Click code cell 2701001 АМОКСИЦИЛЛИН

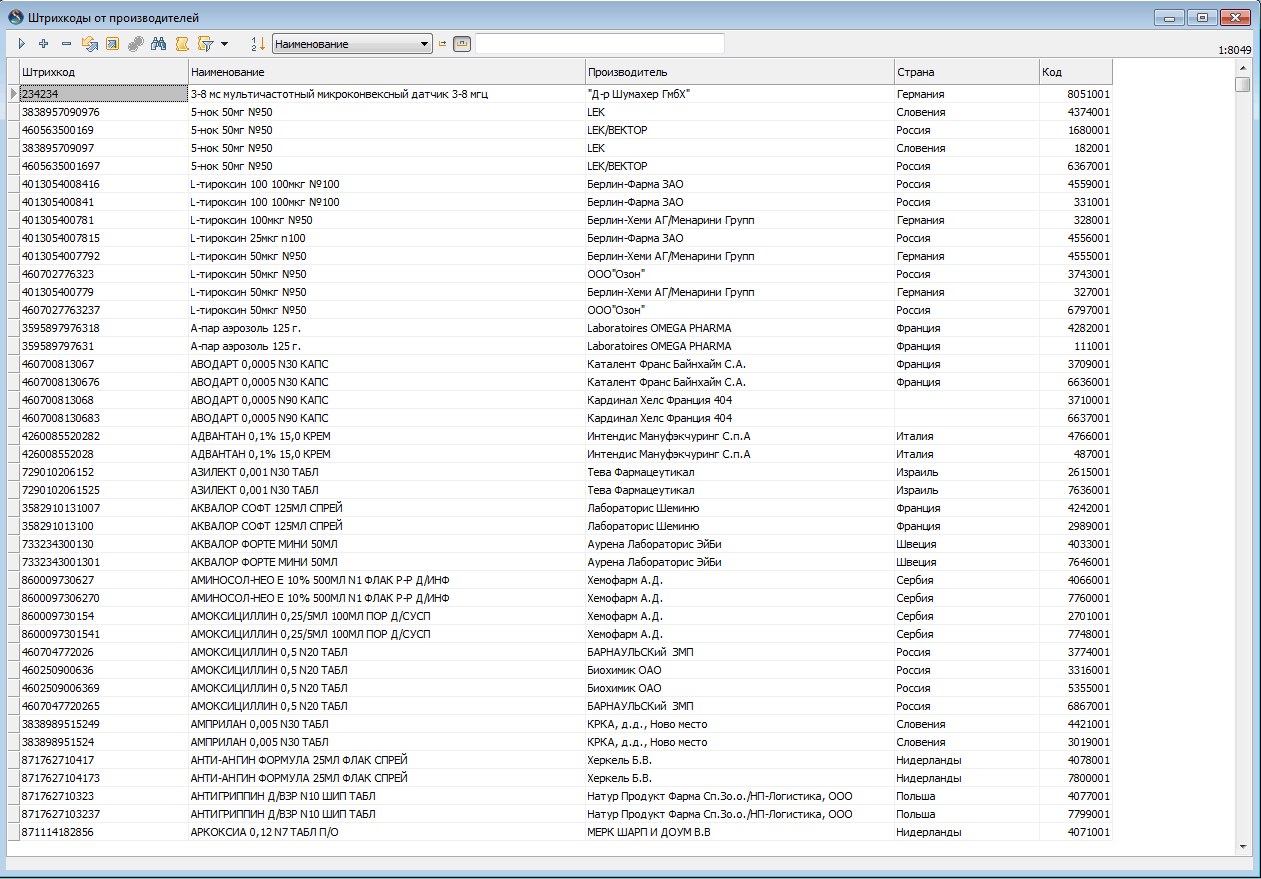click(1075, 616)
